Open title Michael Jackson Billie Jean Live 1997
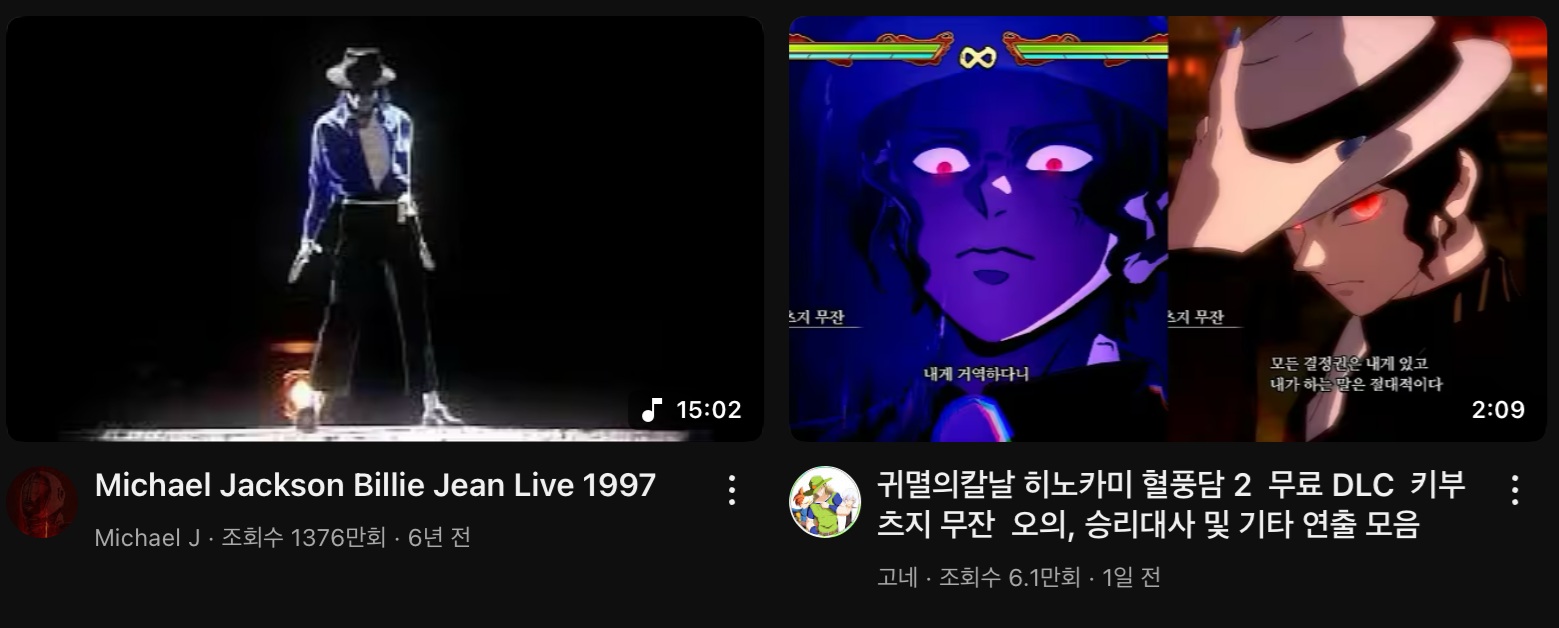Screen dimensions: 1559x628 (375, 486)
